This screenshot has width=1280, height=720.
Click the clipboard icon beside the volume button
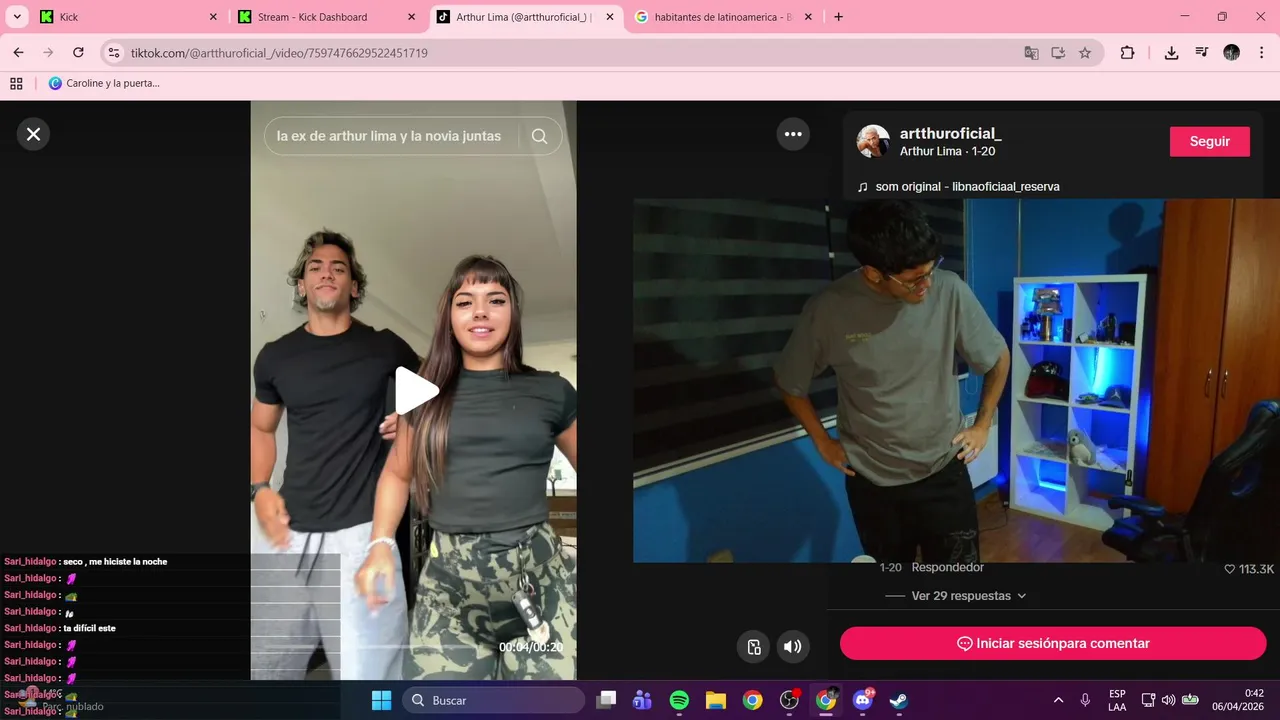pos(754,646)
